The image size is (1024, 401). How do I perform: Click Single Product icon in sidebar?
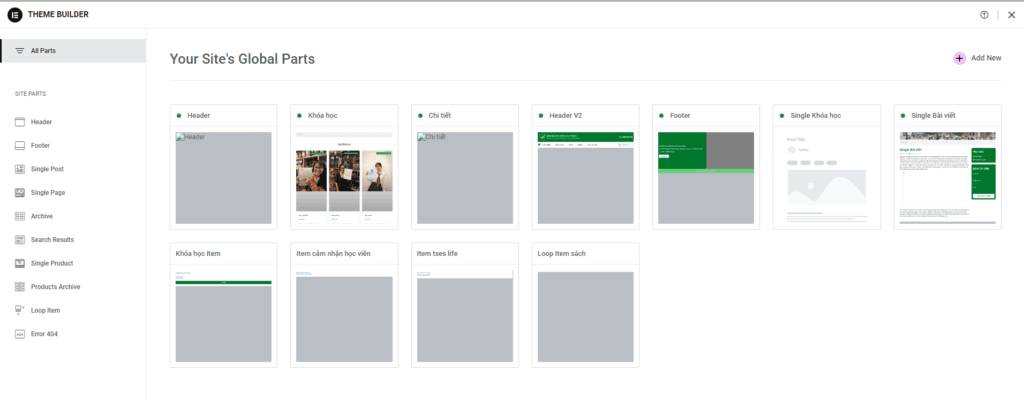[20, 263]
